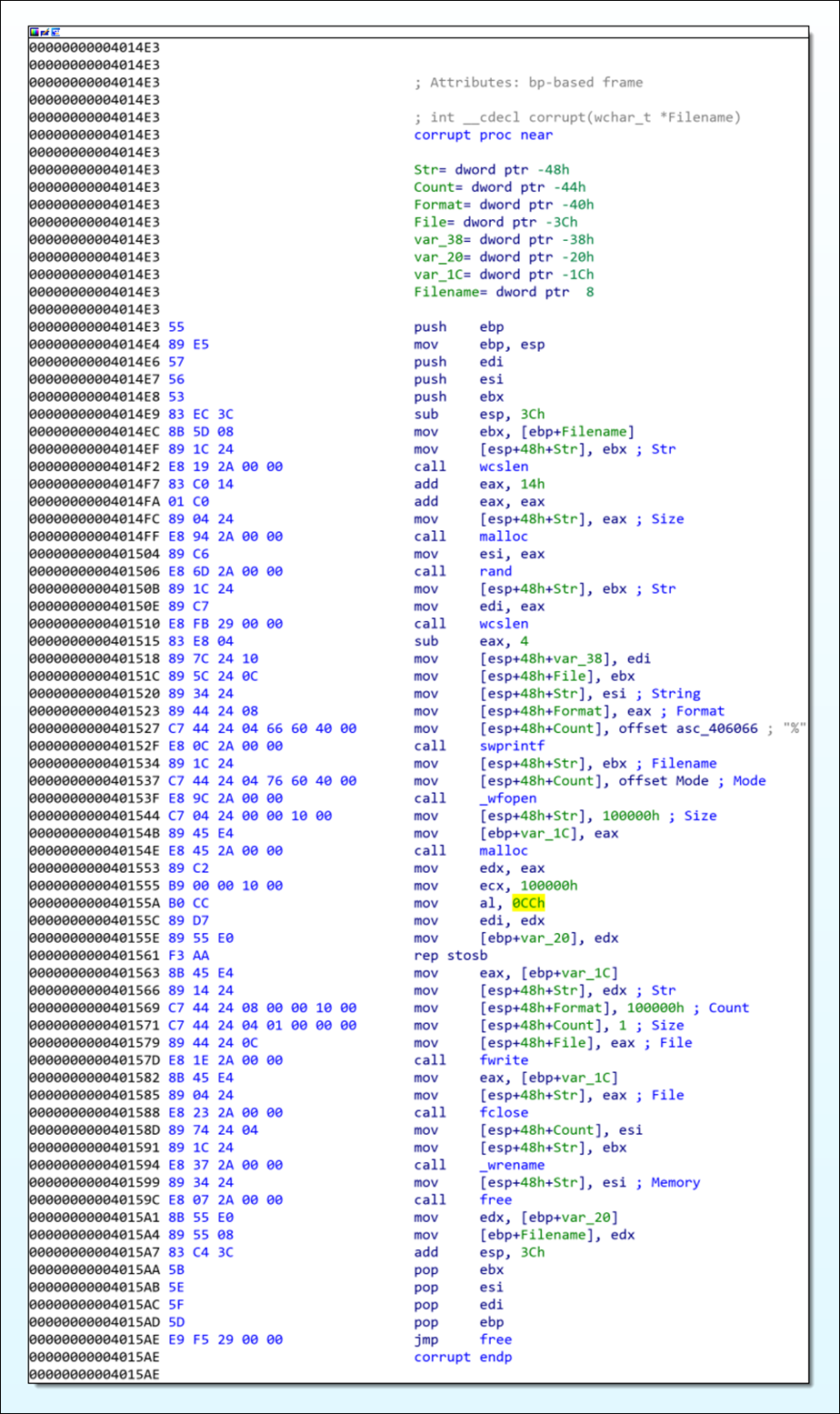840x1414 pixels.
Task: Click the node color palette icon
Action: pyautogui.click(x=35, y=33)
